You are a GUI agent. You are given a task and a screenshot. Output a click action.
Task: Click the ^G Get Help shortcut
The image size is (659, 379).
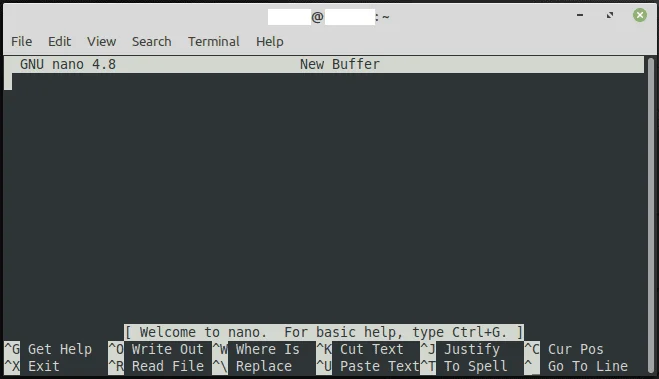coord(48,349)
